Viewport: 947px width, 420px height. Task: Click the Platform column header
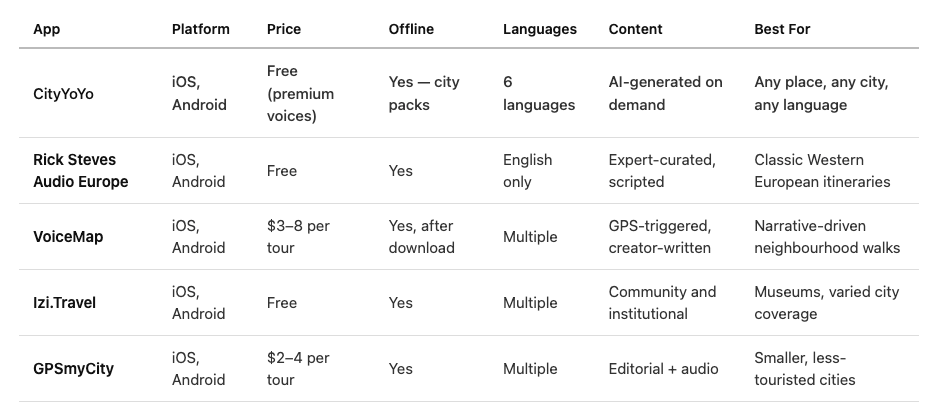(201, 29)
